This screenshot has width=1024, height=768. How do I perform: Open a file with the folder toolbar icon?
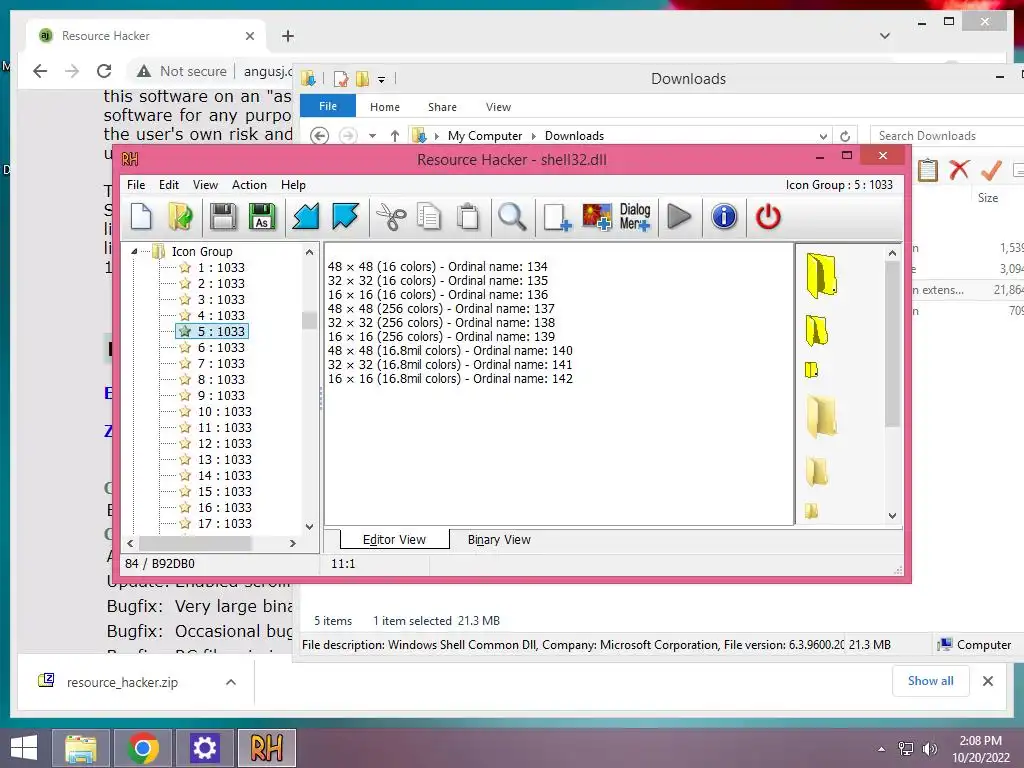180,217
